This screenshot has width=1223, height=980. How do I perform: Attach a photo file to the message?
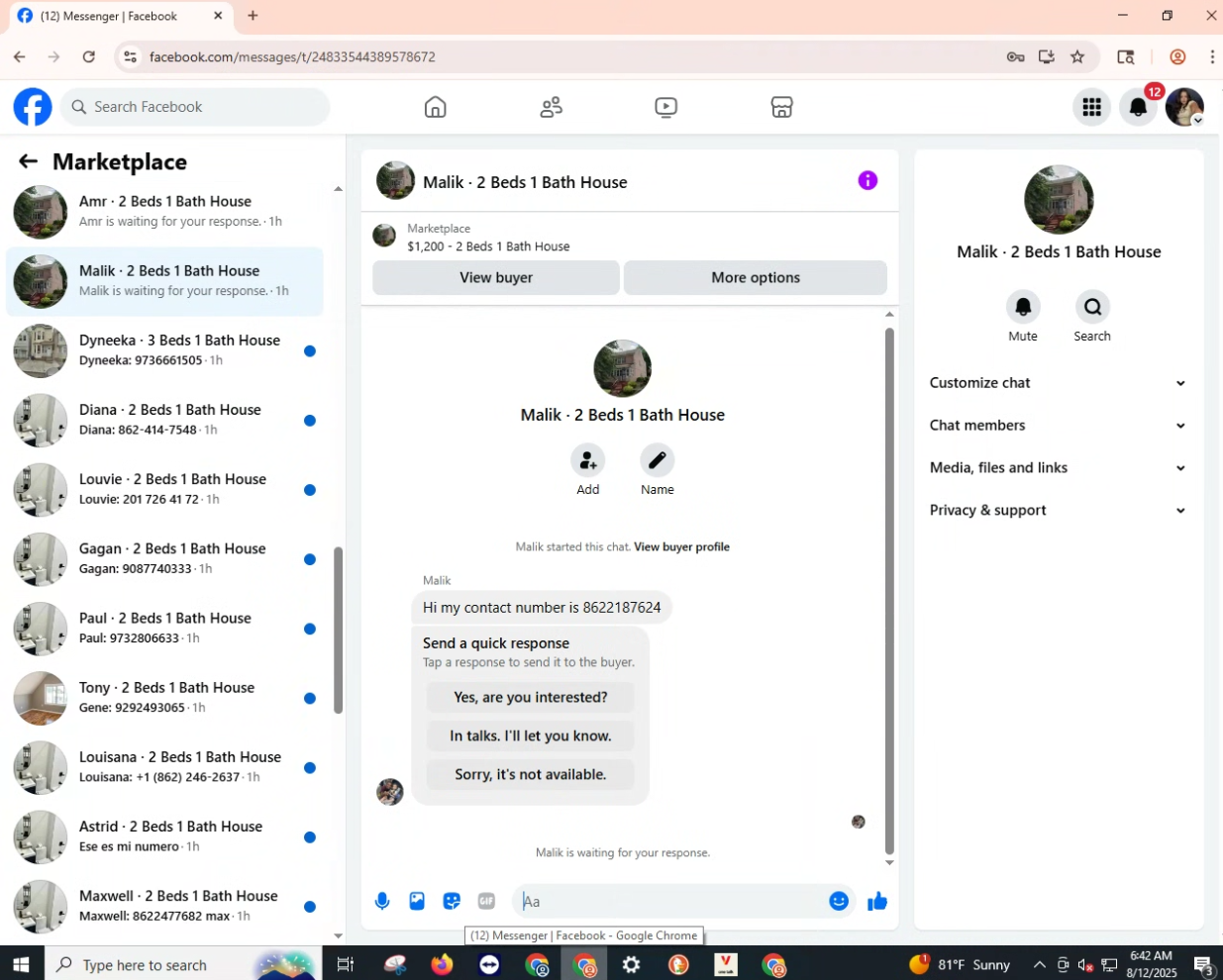coord(417,901)
